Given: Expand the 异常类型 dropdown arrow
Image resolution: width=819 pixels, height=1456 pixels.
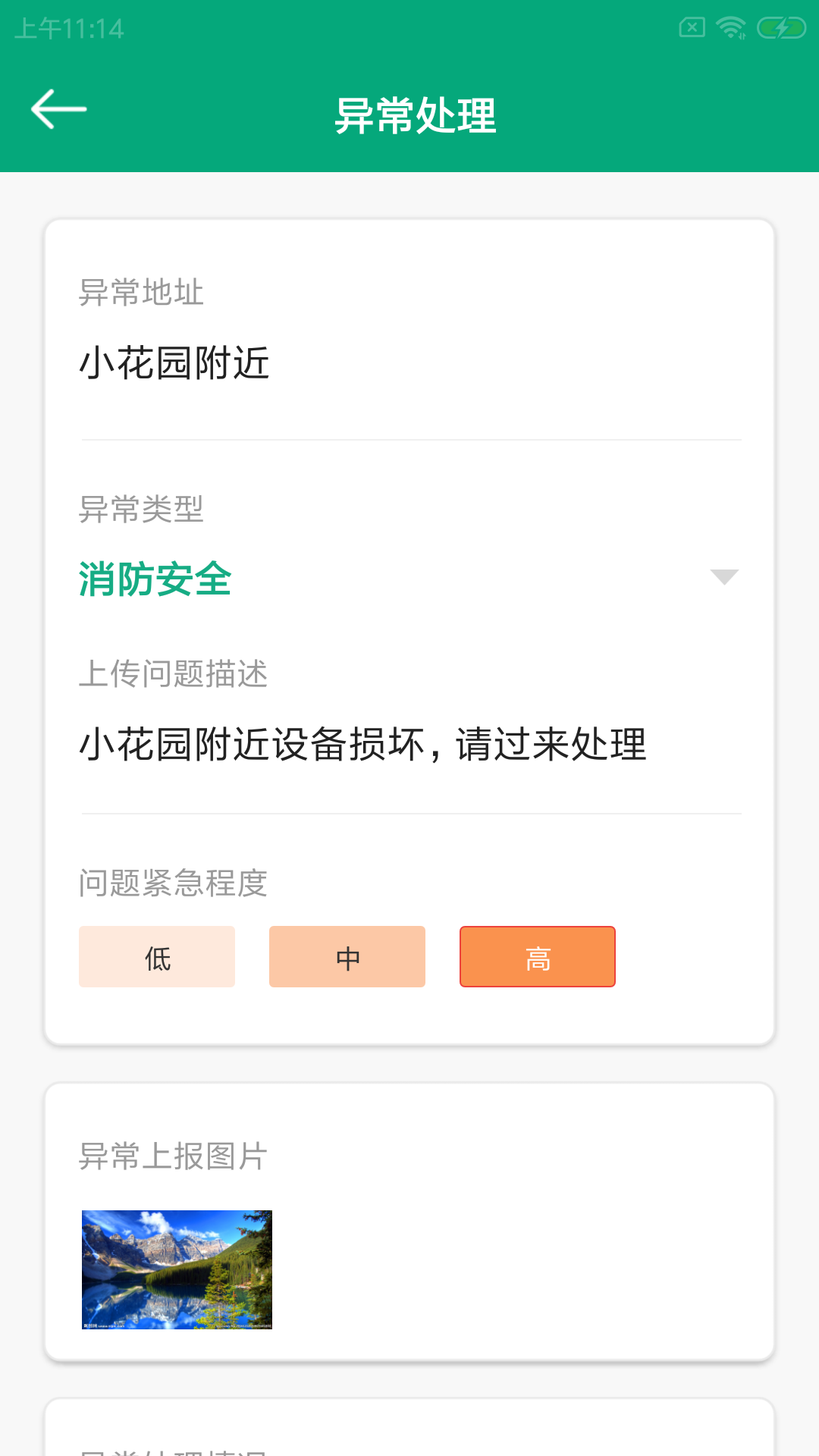Looking at the screenshot, I should click(724, 577).
